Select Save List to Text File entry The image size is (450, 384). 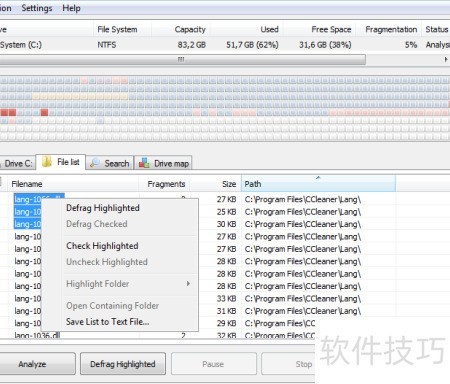click(107, 322)
